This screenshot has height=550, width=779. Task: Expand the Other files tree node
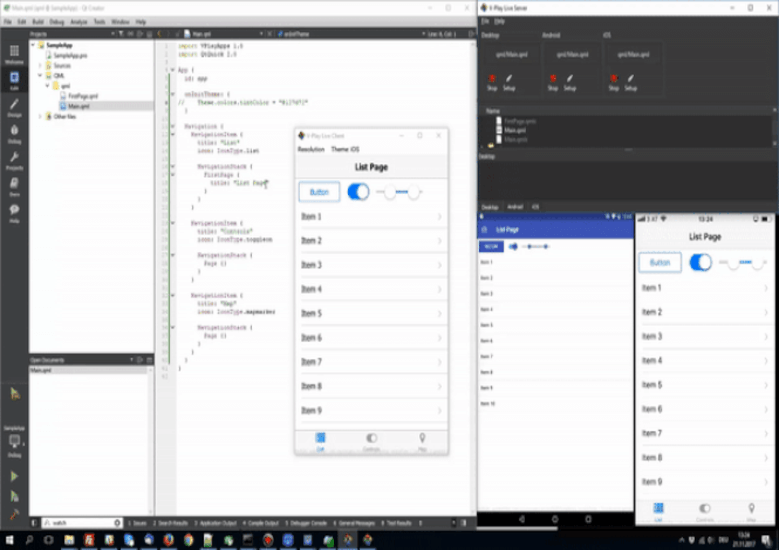click(40, 115)
